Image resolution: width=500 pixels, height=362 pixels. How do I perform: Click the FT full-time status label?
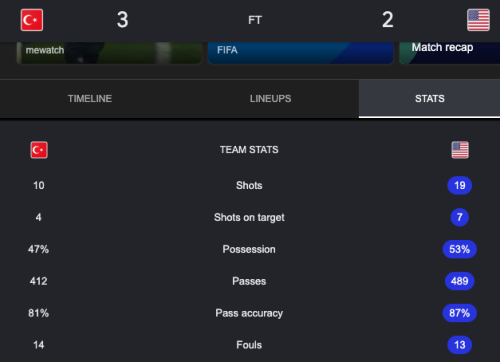click(255, 20)
